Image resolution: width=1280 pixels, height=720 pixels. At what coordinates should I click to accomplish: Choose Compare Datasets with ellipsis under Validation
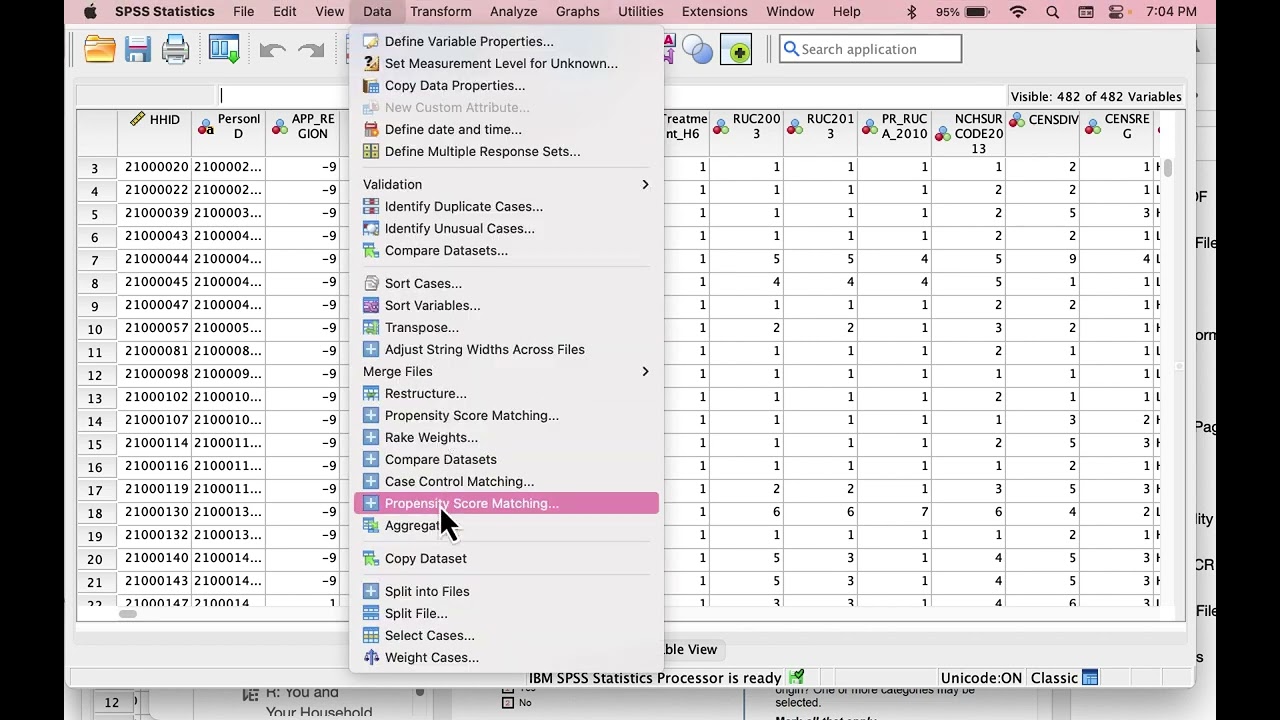pyautogui.click(x=506, y=250)
